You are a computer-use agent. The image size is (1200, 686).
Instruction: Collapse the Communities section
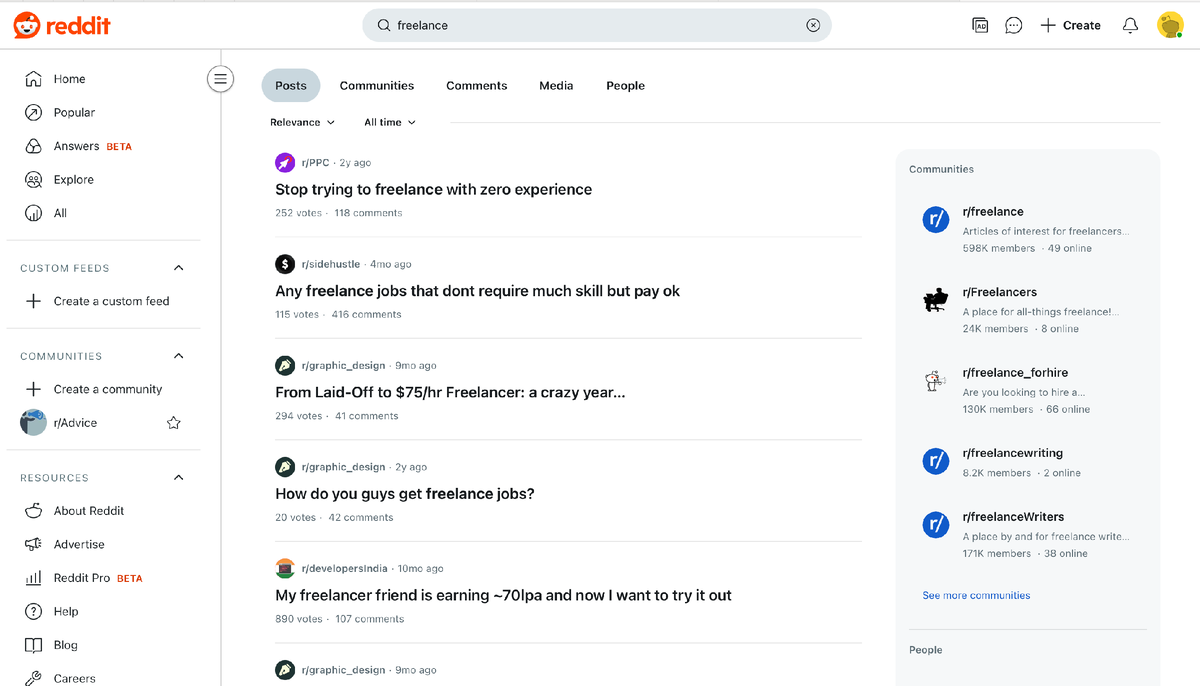coord(179,356)
